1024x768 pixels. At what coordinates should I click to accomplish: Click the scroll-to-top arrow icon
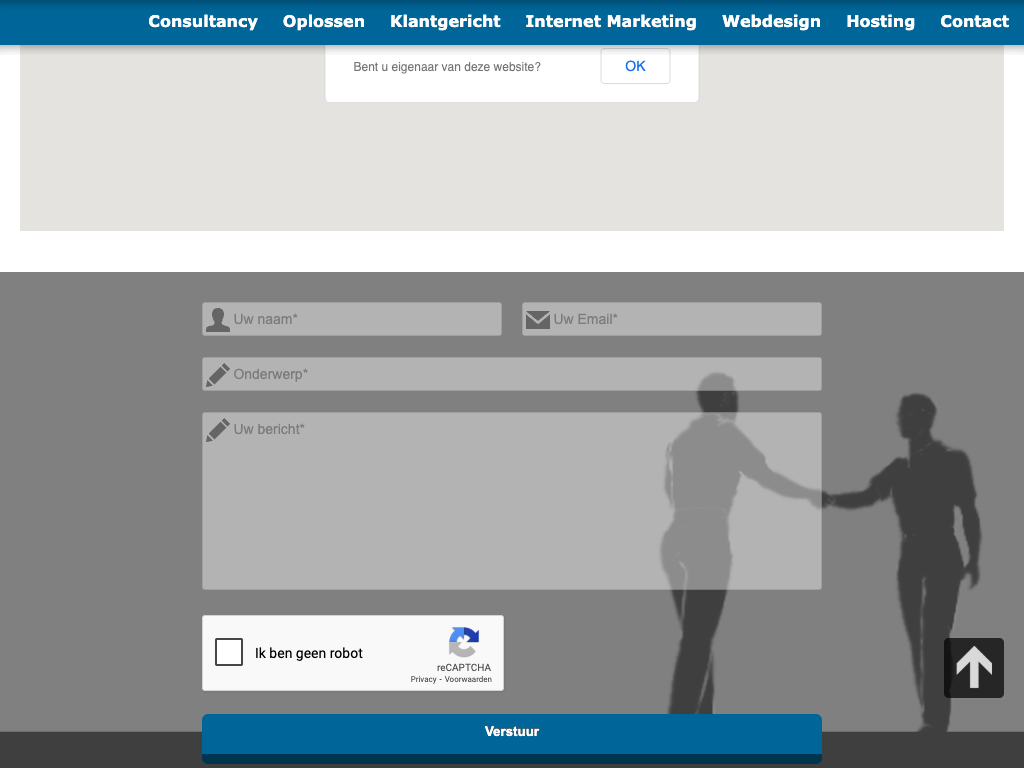pos(973,667)
